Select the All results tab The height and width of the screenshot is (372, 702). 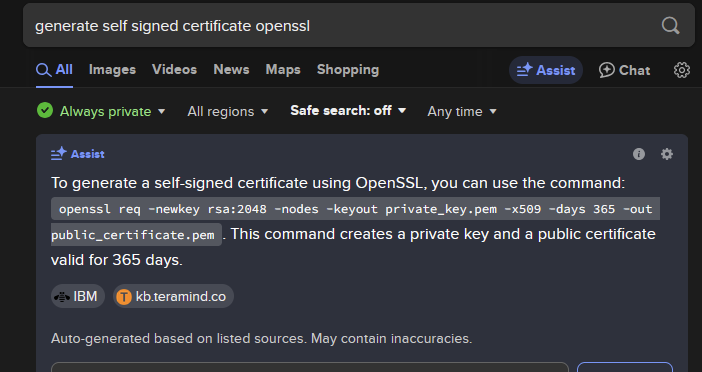pos(54,70)
